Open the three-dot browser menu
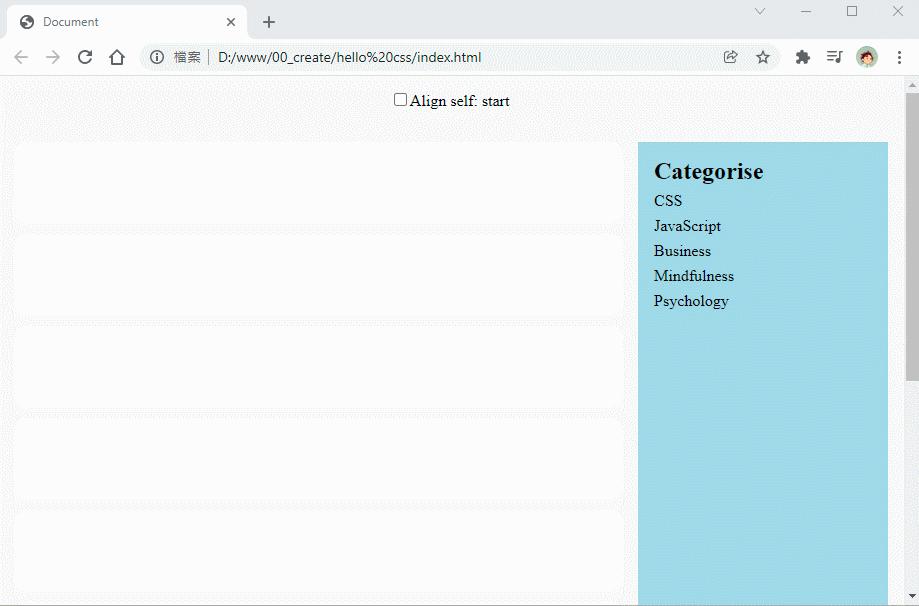 coord(899,57)
